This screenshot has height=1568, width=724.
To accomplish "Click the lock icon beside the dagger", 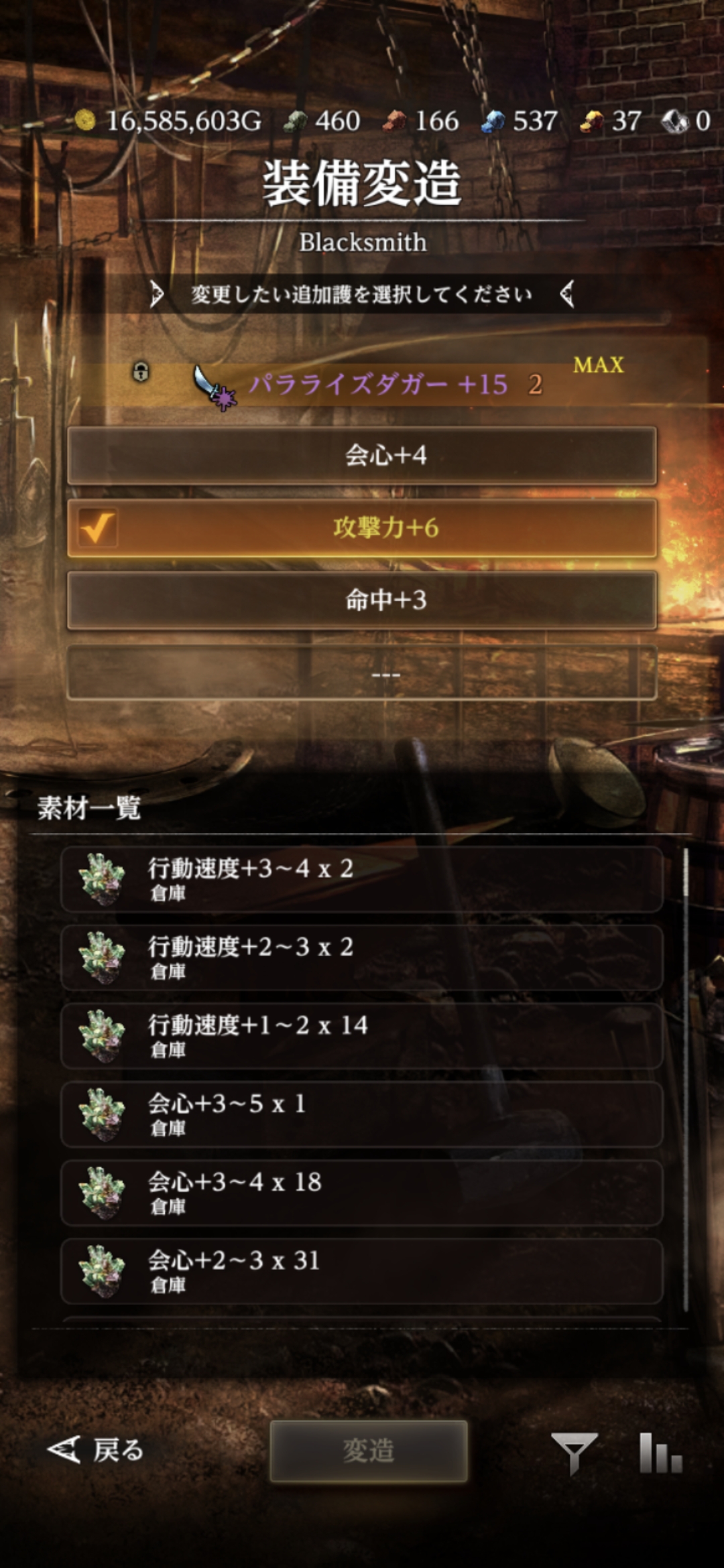I will tap(141, 371).
